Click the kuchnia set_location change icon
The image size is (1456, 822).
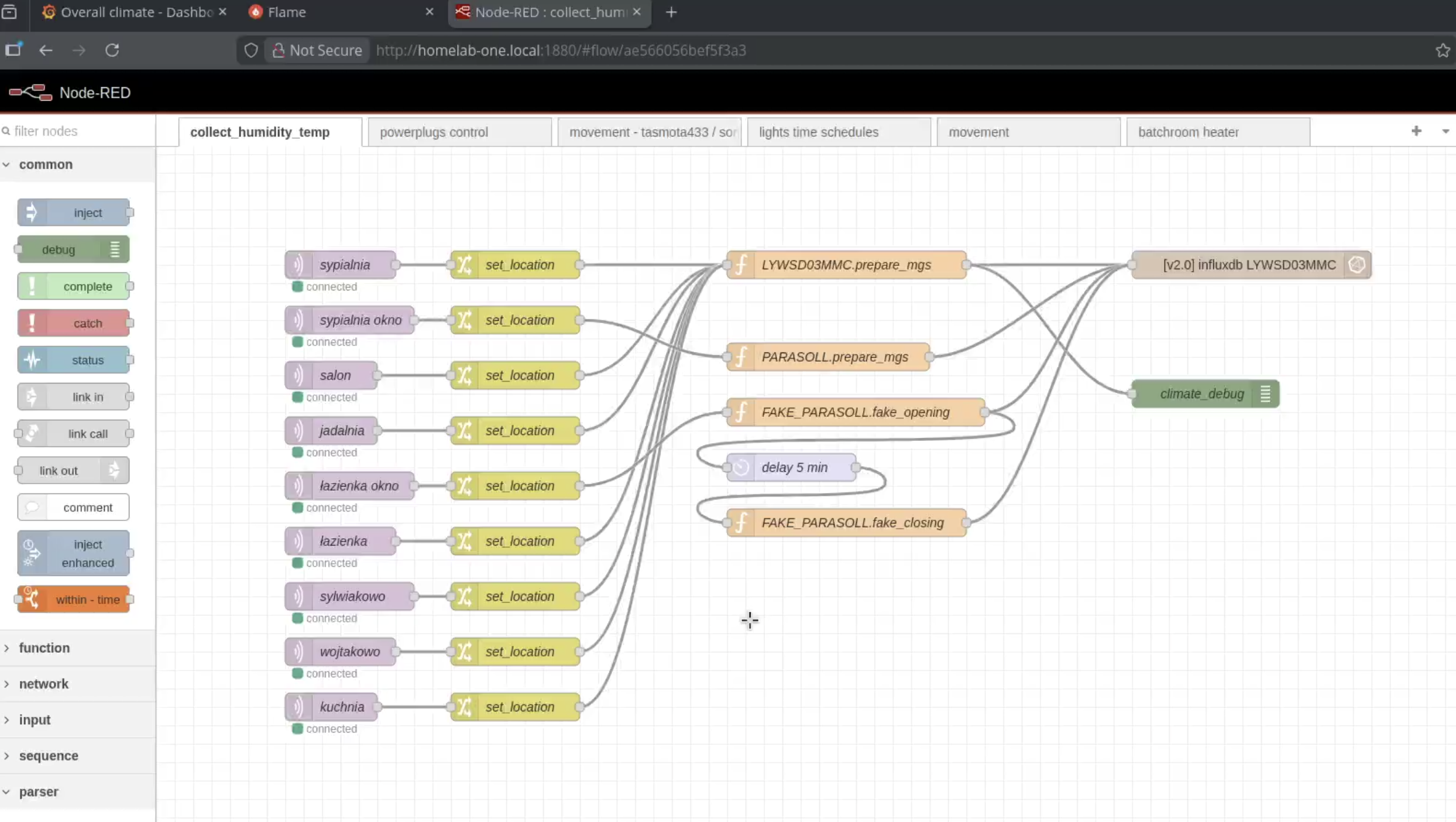click(464, 707)
